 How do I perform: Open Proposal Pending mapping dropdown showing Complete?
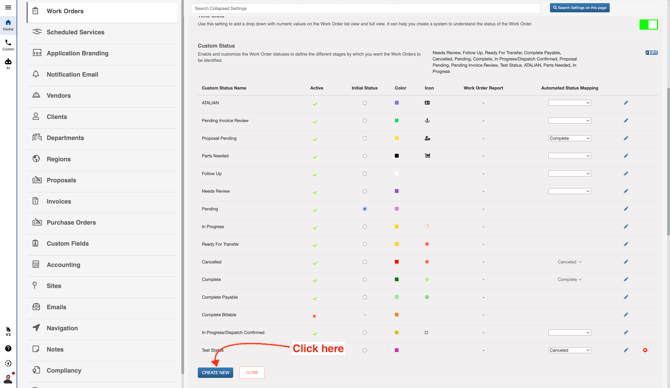[570, 138]
